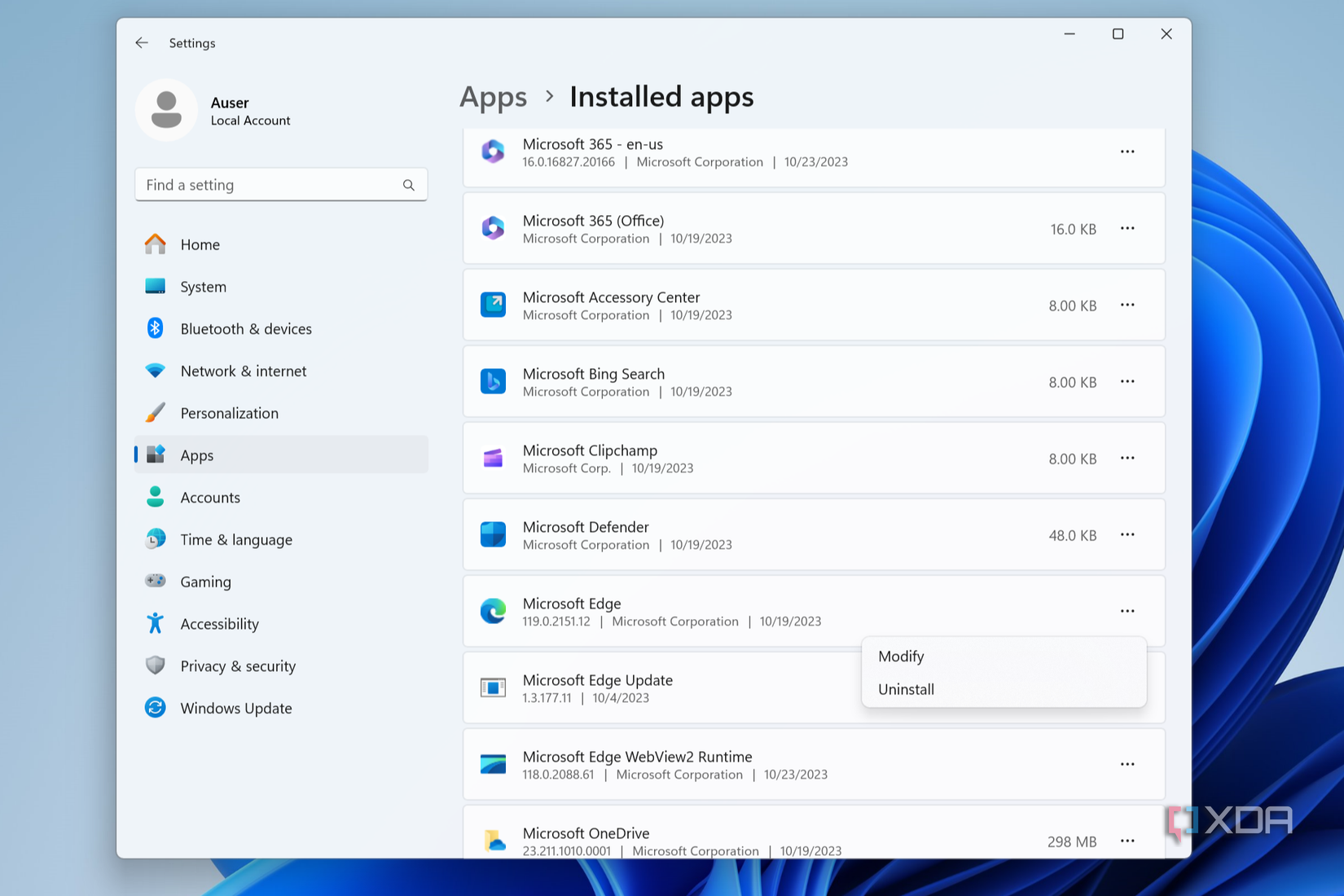Viewport: 1344px width, 896px height.
Task: Choose Uninstall from the context menu
Action: click(906, 689)
